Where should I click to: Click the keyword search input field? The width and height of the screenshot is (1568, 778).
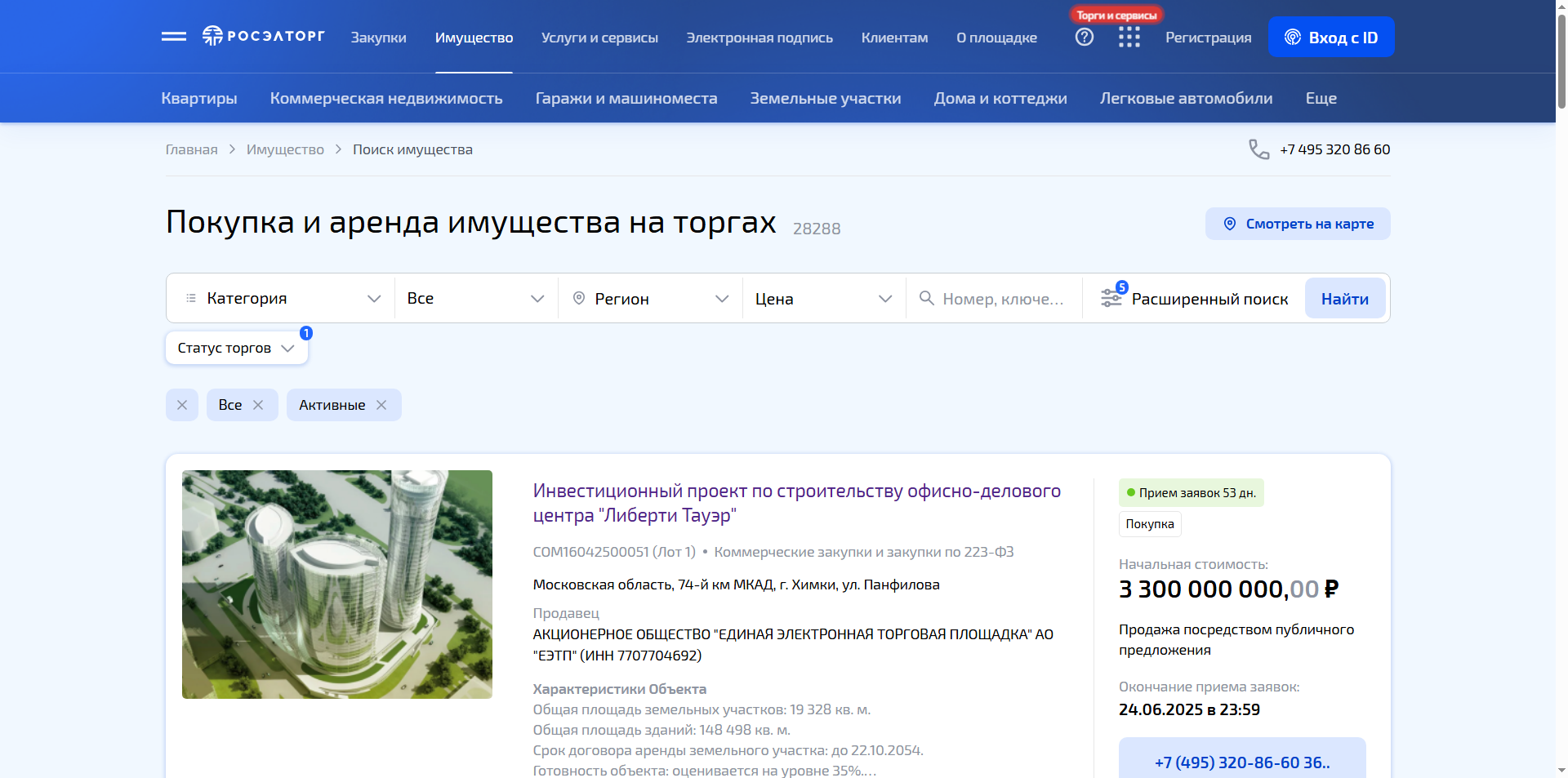1003,299
